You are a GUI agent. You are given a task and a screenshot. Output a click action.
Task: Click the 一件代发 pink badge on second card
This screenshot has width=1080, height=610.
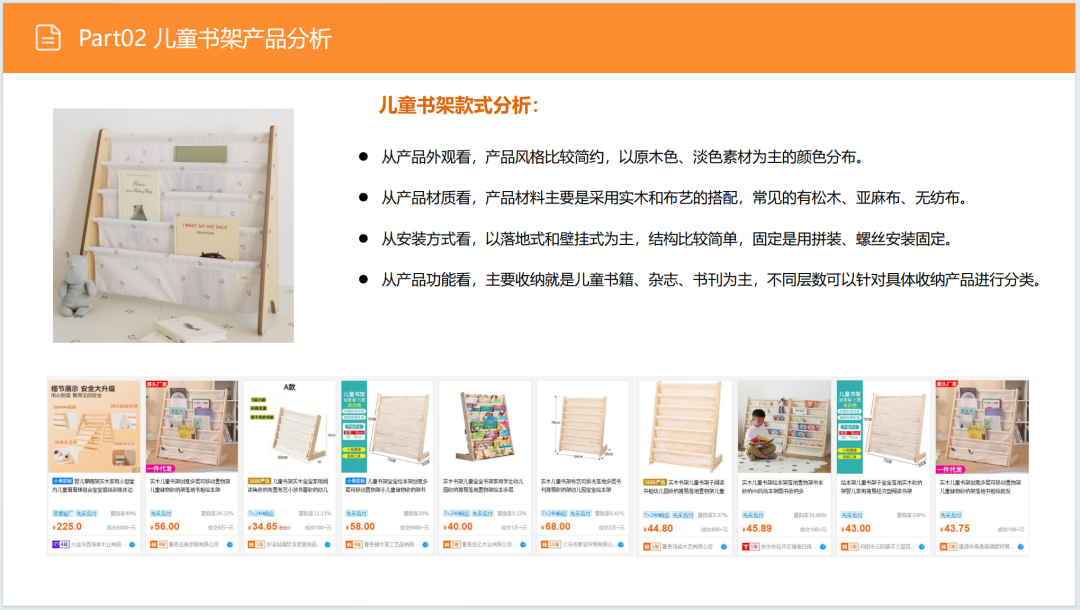160,470
